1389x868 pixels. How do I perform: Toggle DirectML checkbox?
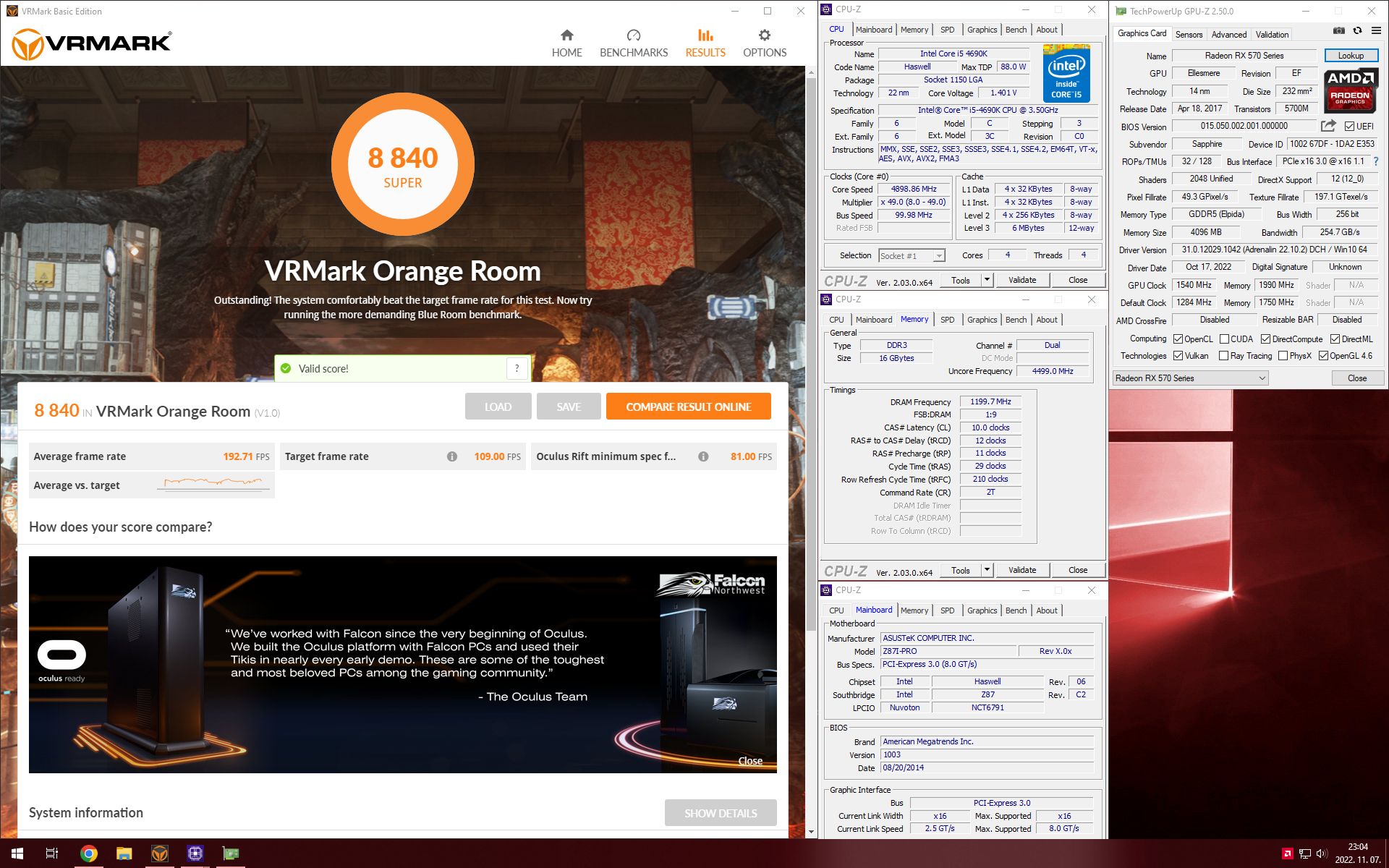point(1335,339)
